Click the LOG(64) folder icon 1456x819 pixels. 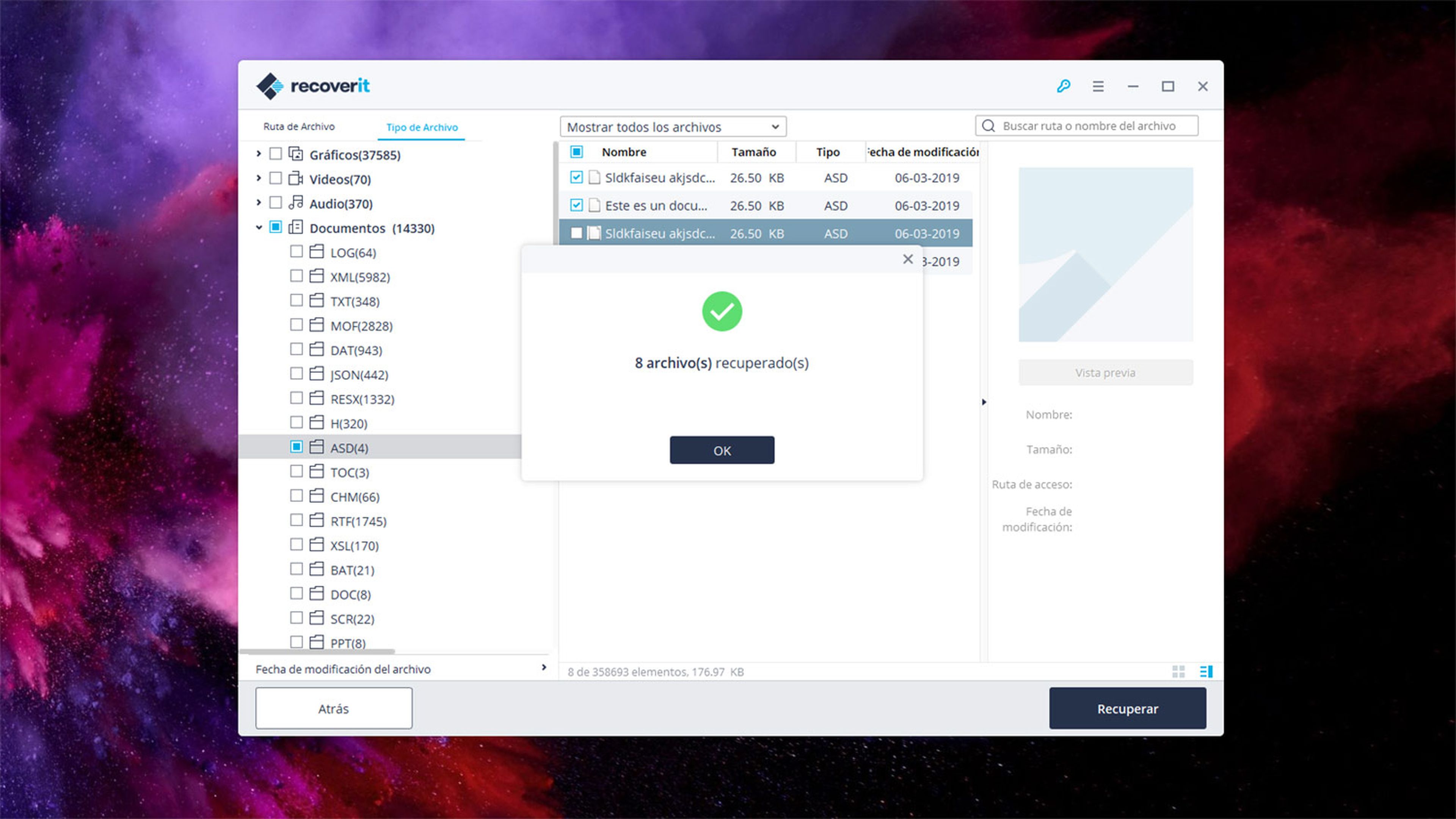tap(317, 251)
